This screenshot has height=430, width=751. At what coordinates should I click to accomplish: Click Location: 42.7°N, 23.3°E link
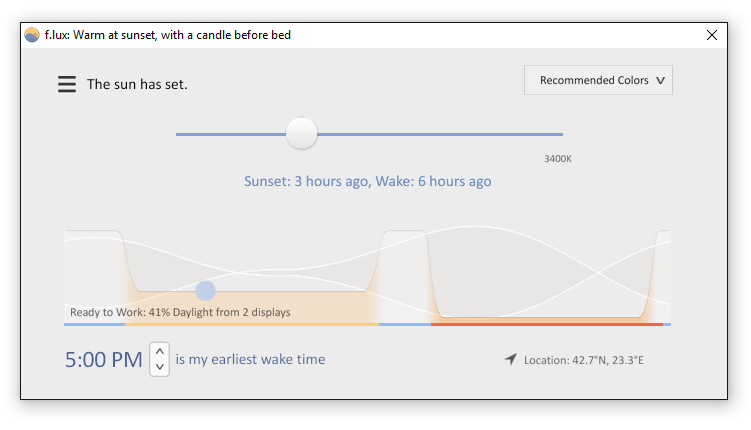pos(583,360)
